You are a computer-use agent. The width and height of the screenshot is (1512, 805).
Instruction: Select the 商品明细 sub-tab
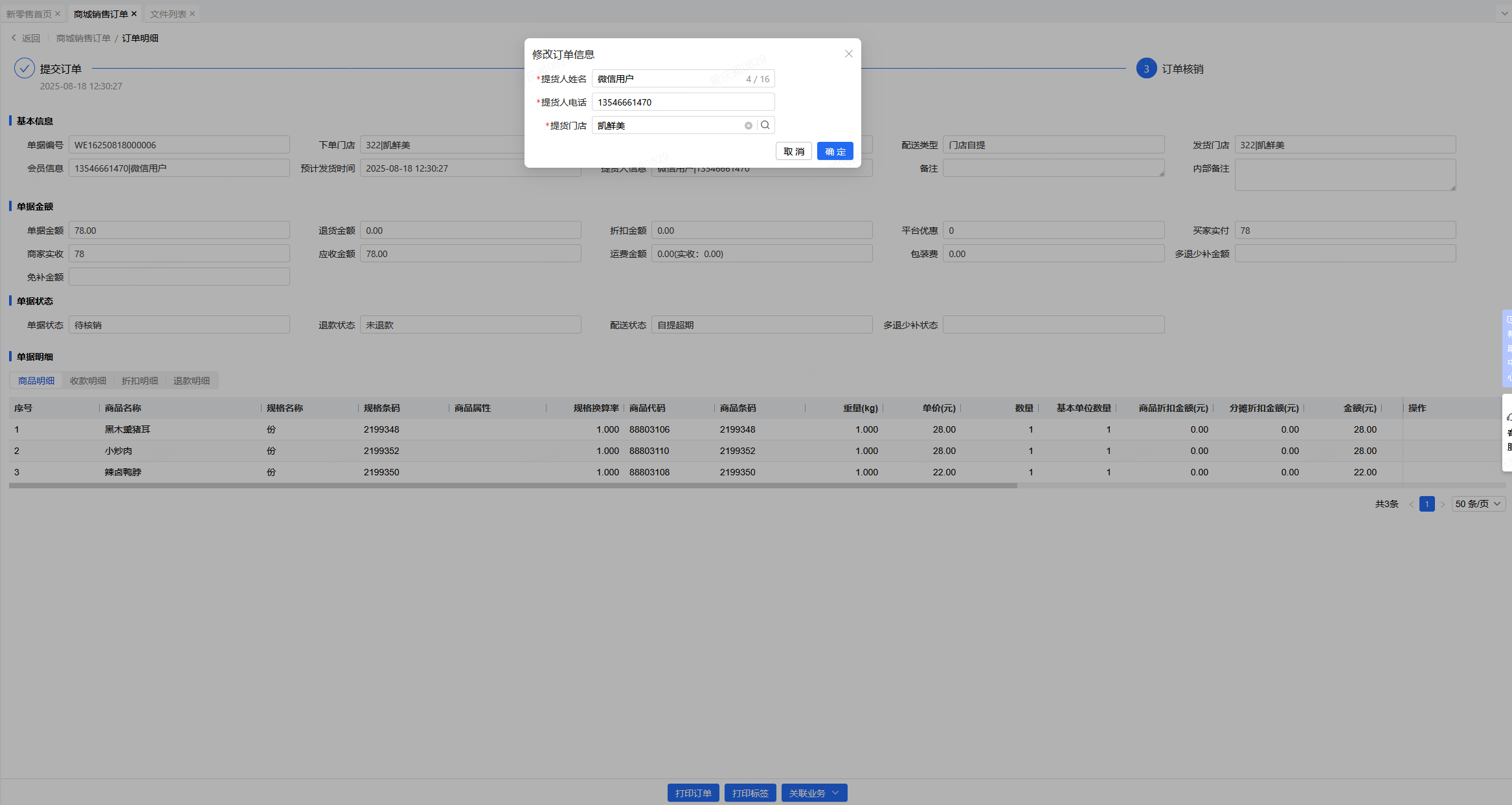pos(36,381)
